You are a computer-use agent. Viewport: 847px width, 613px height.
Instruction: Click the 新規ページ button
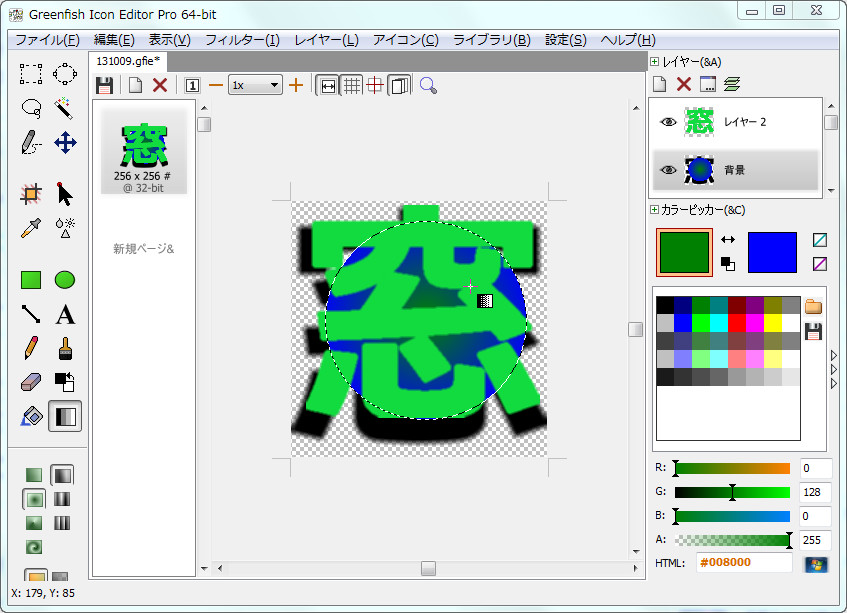(x=143, y=248)
